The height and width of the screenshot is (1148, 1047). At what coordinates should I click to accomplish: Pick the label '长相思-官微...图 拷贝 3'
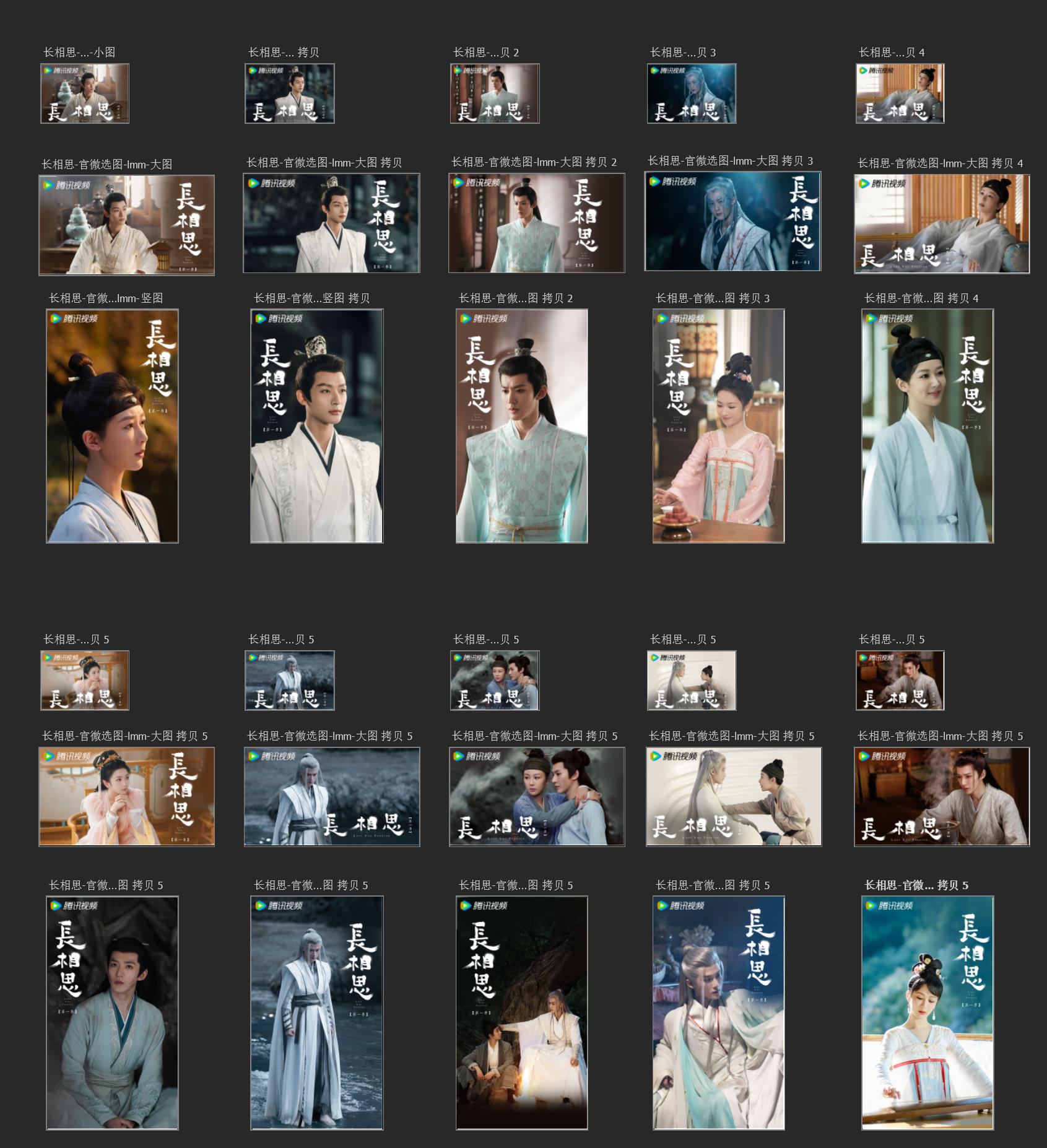(x=713, y=298)
